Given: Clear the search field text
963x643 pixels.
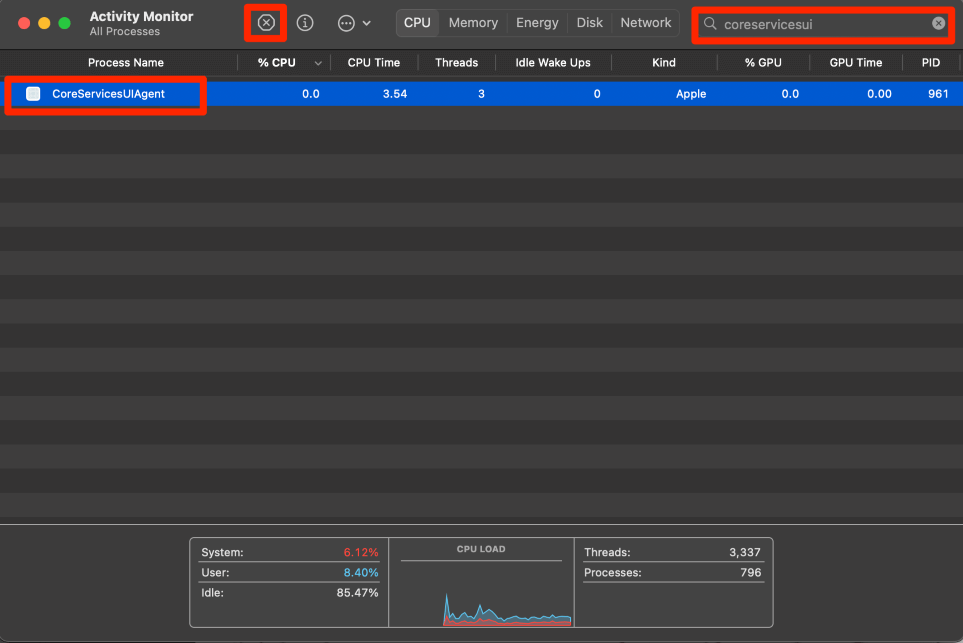Looking at the screenshot, I should [x=938, y=23].
